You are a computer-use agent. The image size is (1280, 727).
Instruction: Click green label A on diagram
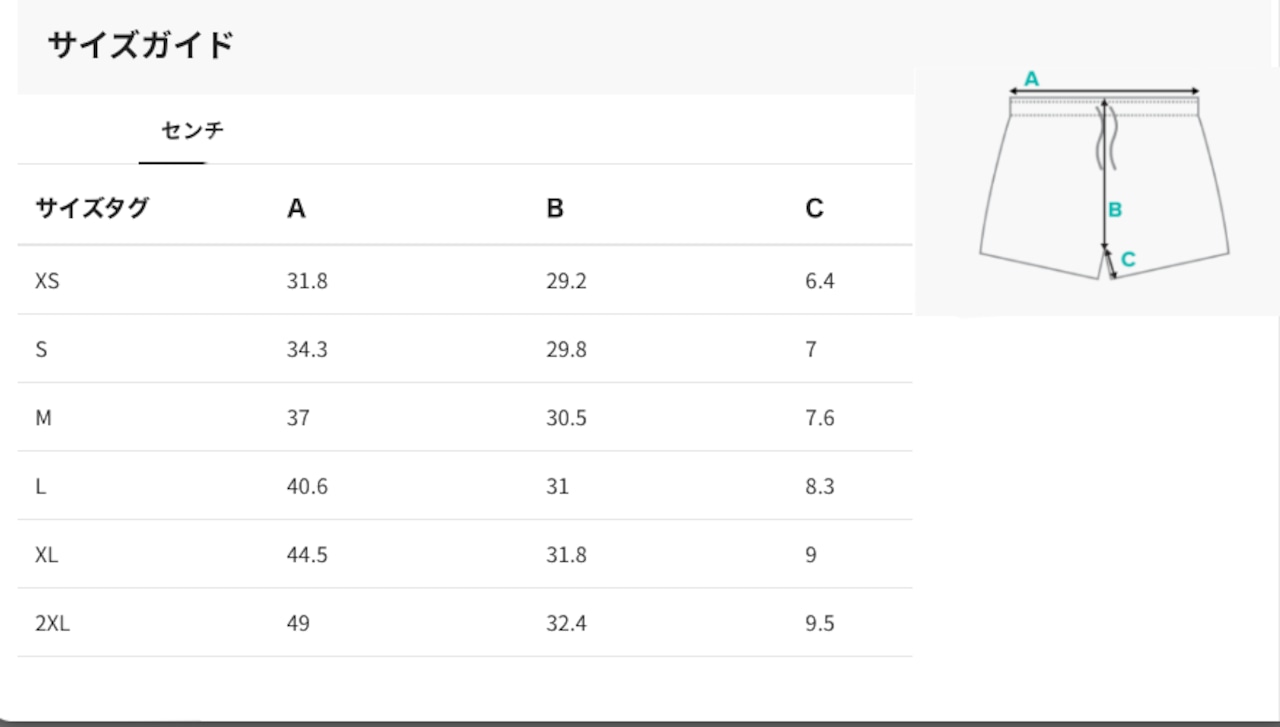point(1032,78)
